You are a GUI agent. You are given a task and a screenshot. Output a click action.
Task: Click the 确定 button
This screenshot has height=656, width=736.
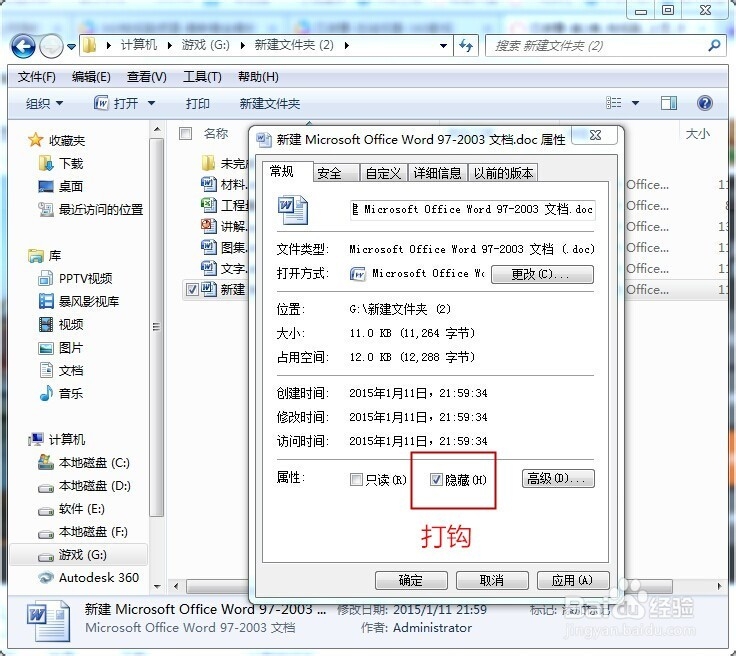tap(411, 580)
